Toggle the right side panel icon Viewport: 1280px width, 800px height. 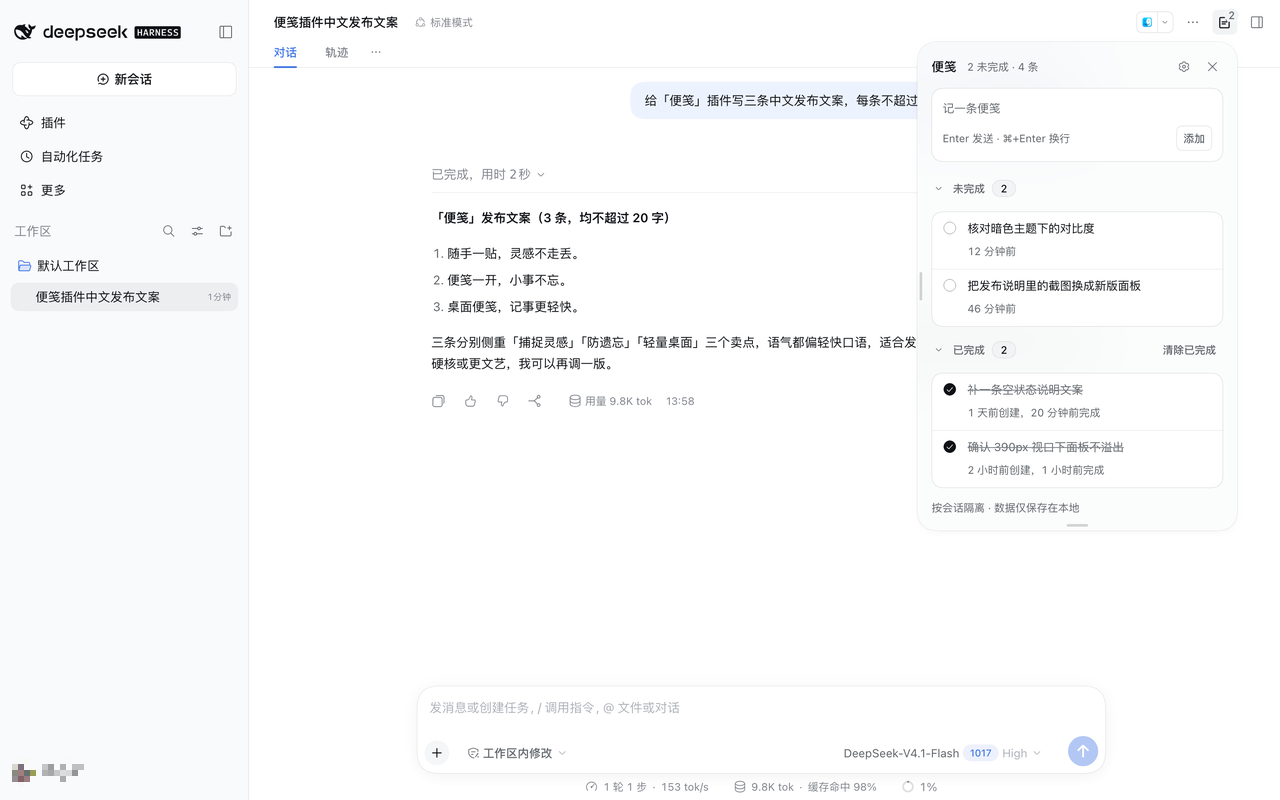[1257, 22]
